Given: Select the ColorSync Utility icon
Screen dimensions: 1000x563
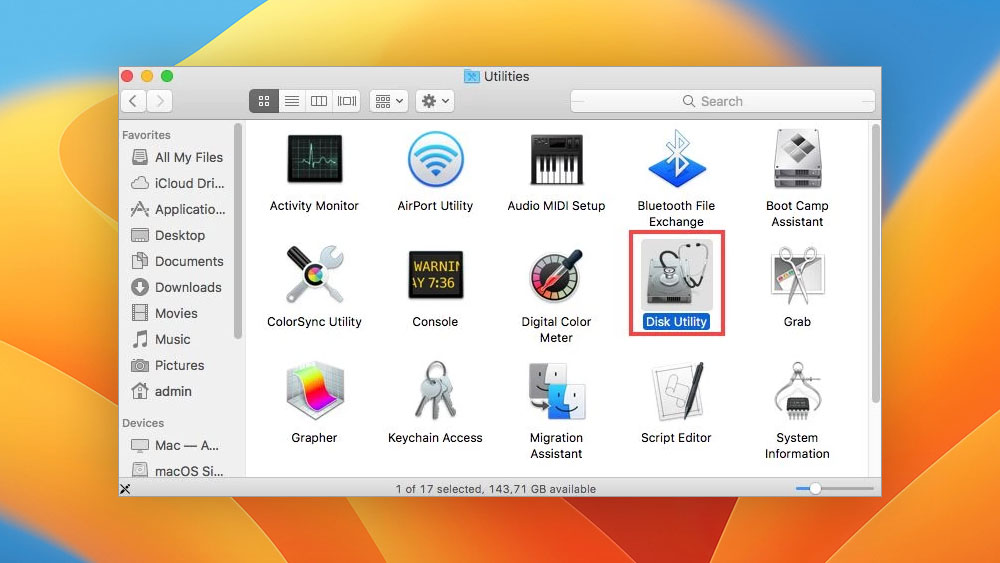Looking at the screenshot, I should (314, 274).
